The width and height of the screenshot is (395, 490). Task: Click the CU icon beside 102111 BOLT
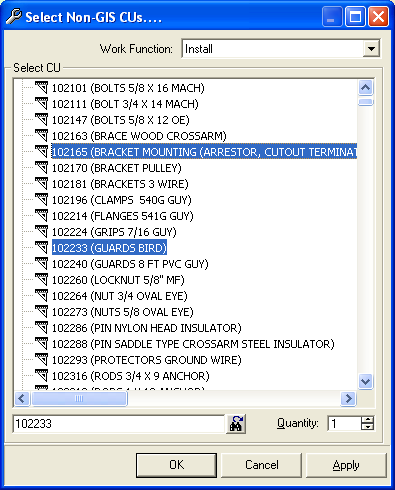tap(42, 104)
